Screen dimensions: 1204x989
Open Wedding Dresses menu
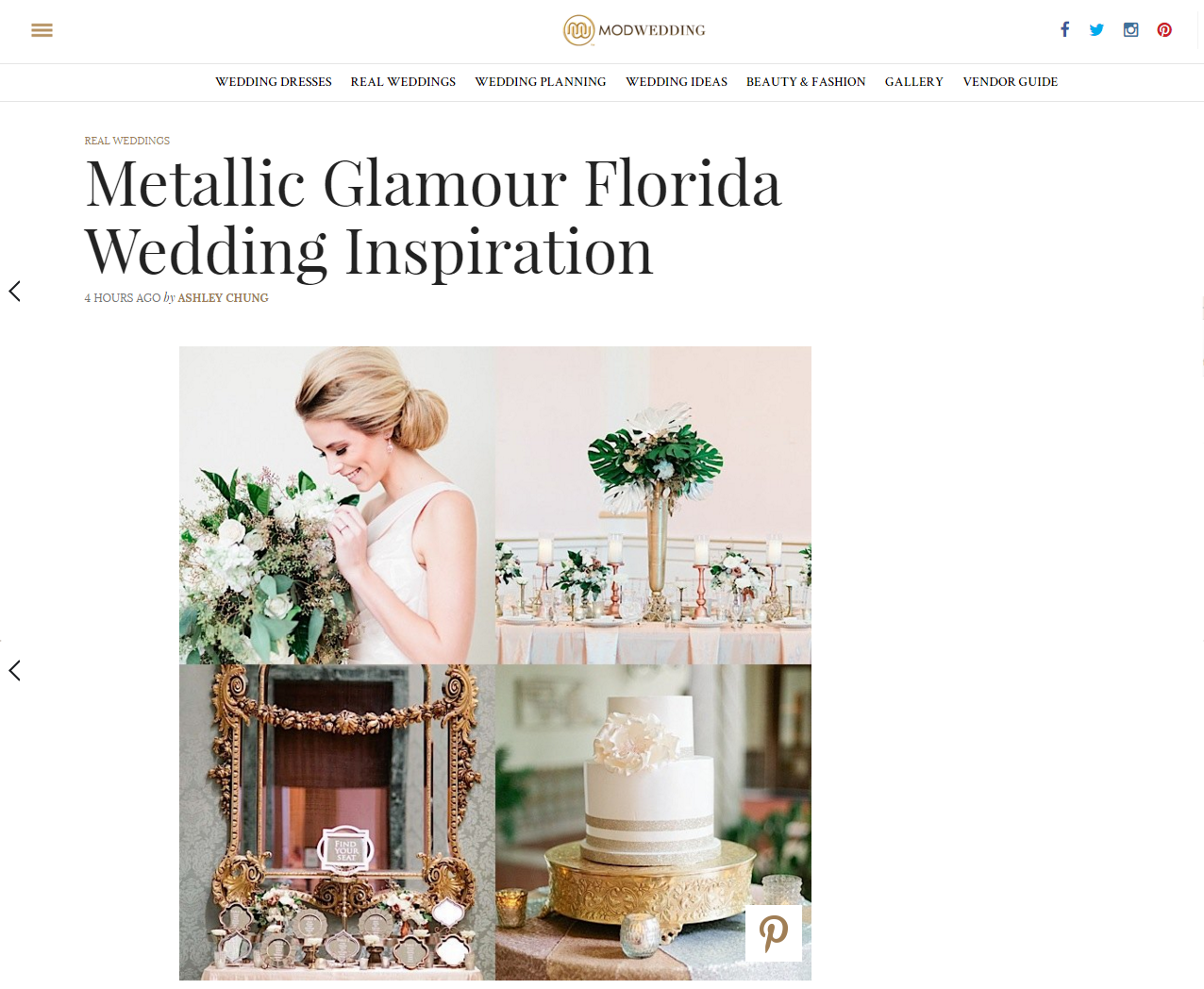point(274,82)
